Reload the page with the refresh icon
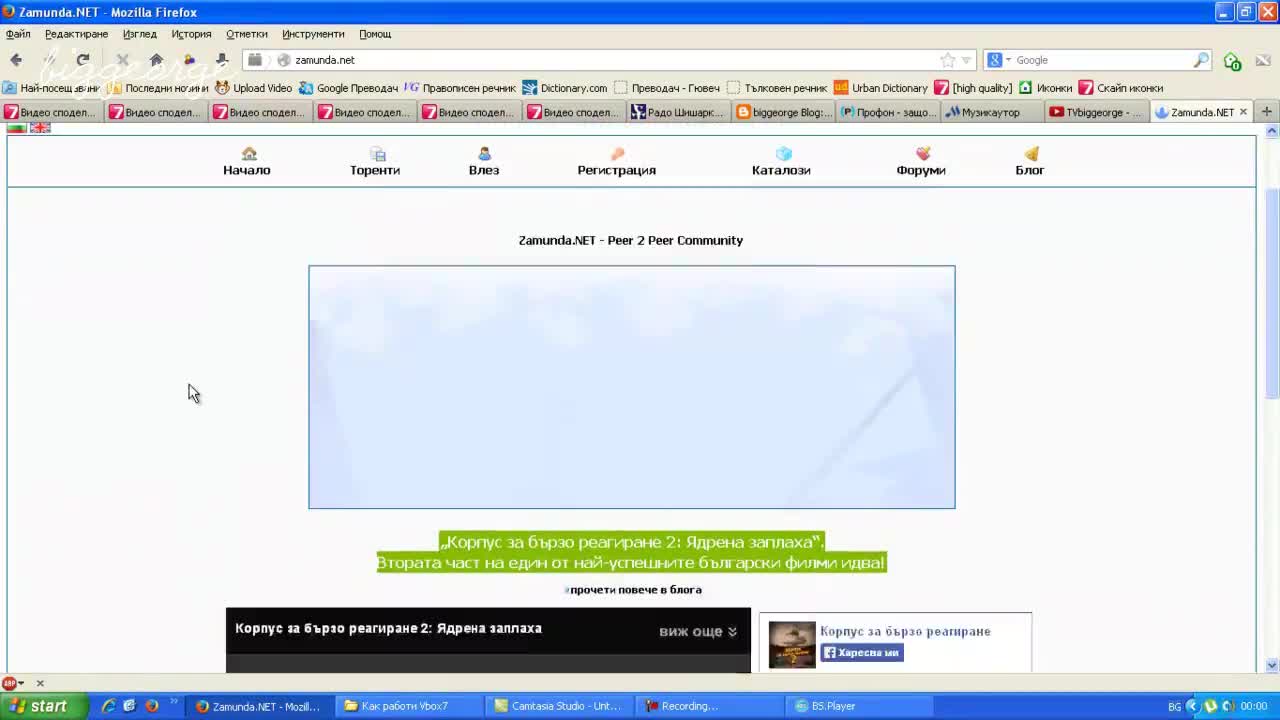The height and width of the screenshot is (720, 1280). point(83,60)
